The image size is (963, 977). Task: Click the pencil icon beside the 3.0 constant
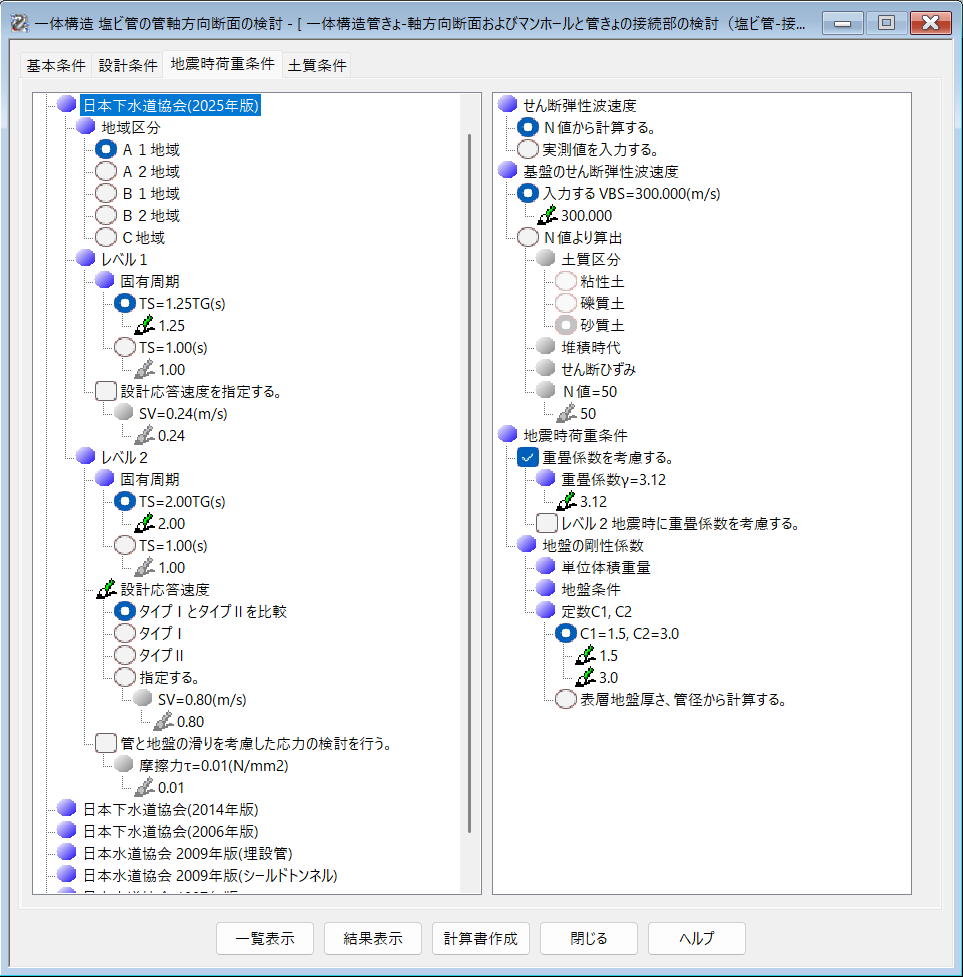585,677
